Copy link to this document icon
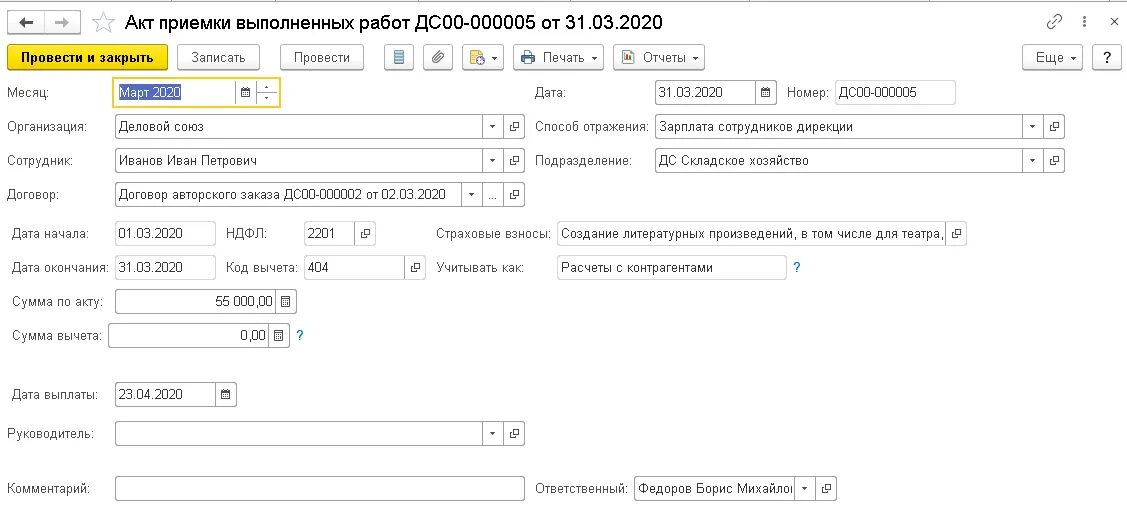1127x526 pixels. point(1054,22)
